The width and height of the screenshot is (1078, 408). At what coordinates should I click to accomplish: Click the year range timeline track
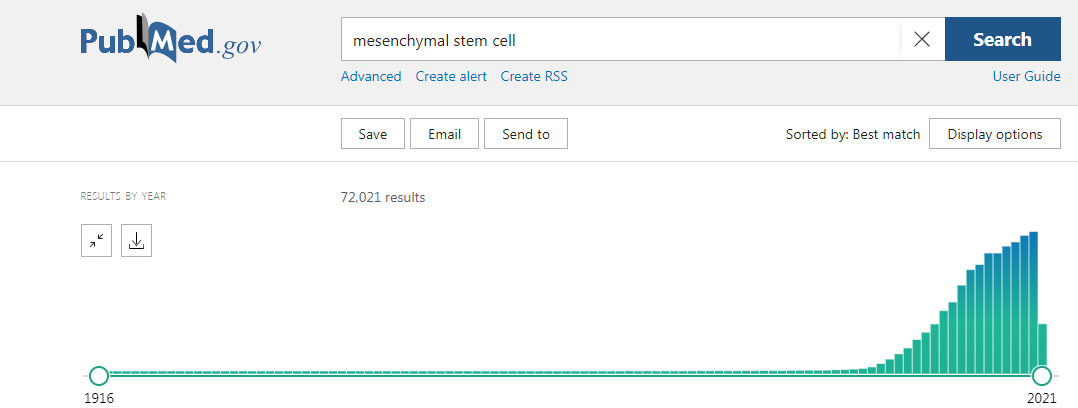pos(571,376)
